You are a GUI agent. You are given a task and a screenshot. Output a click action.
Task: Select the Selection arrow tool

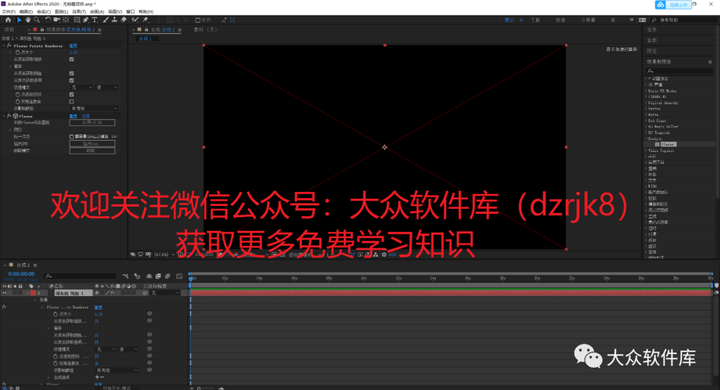[19, 20]
